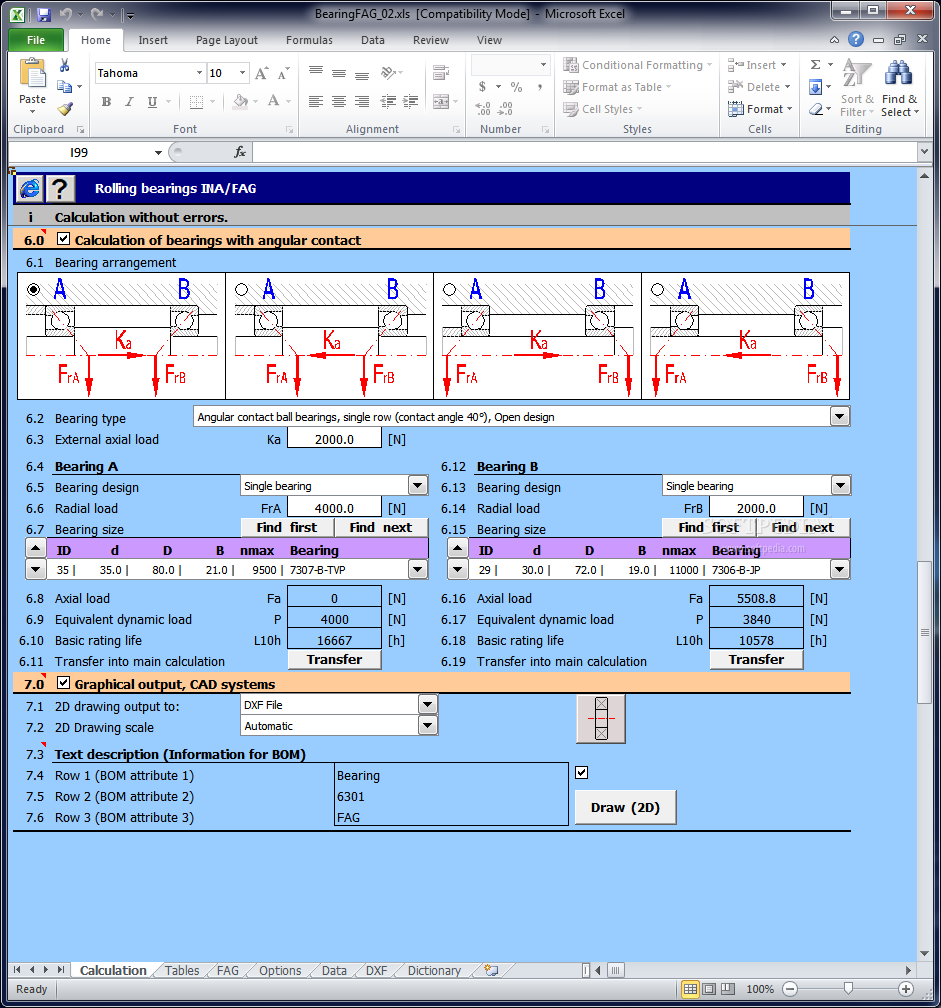Open Bearing B size list dropdown 7306-B-JP

point(839,569)
